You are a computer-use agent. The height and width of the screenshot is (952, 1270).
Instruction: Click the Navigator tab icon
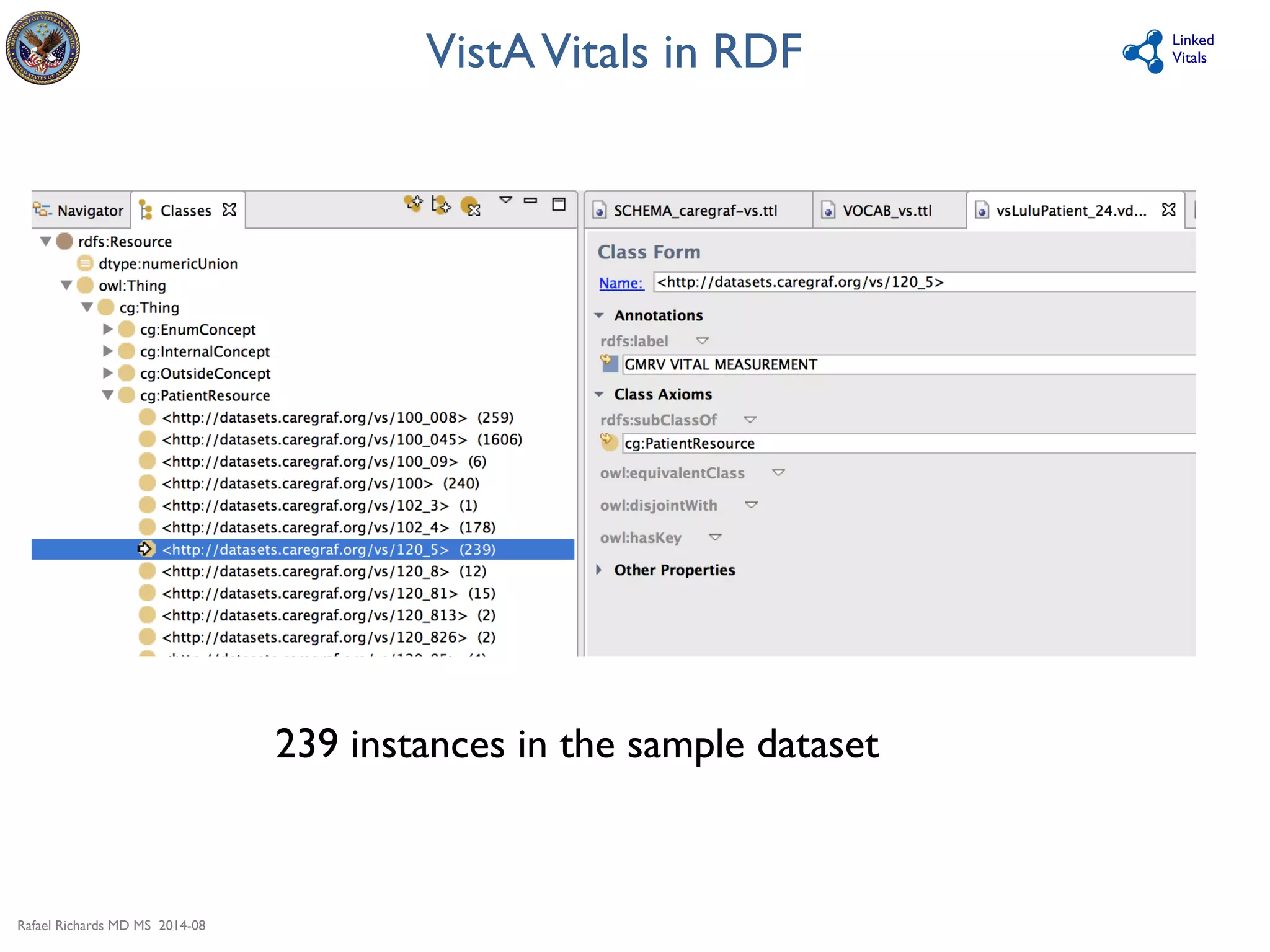click(x=42, y=210)
